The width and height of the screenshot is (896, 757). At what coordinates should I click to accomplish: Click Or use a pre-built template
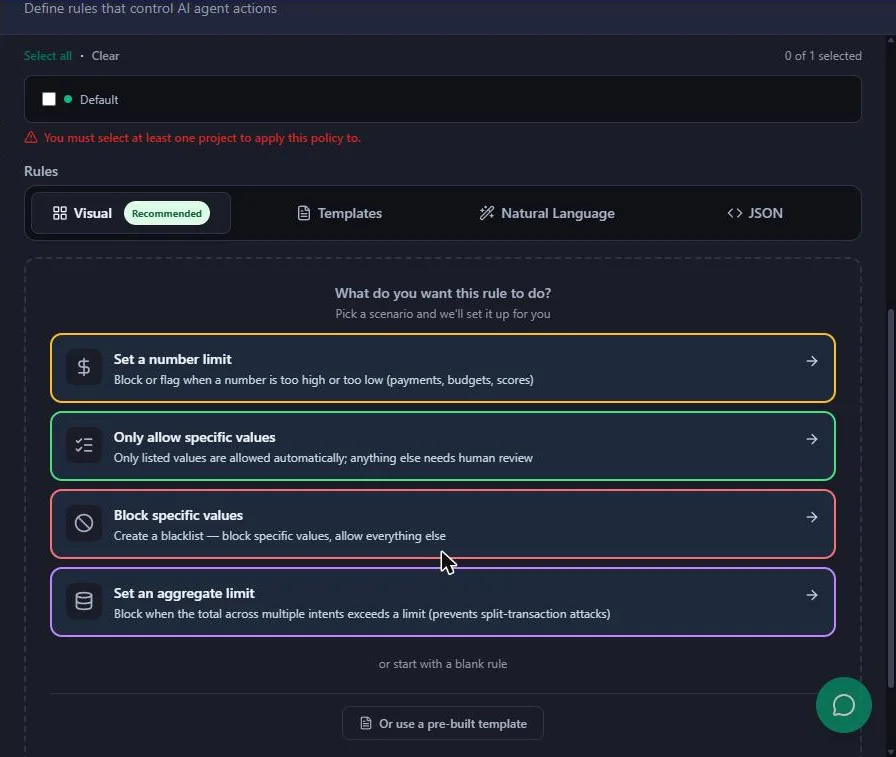click(443, 723)
